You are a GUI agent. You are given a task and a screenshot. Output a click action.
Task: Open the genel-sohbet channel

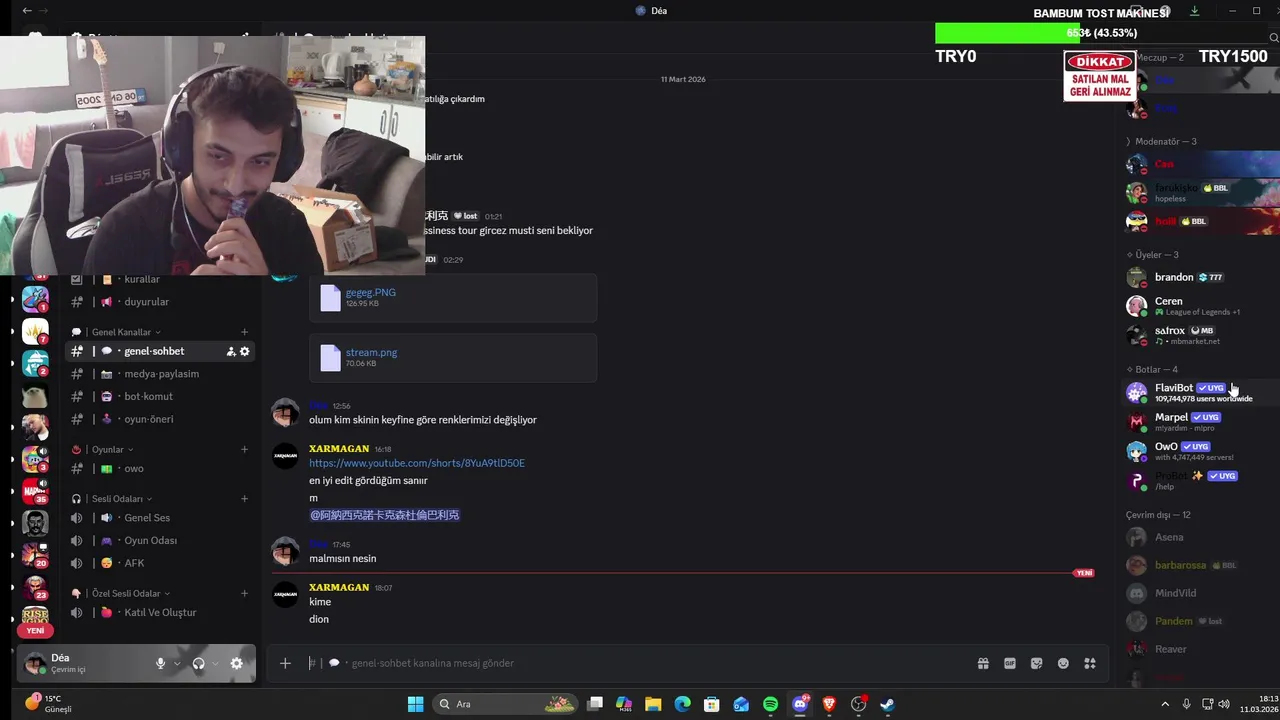coord(160,351)
